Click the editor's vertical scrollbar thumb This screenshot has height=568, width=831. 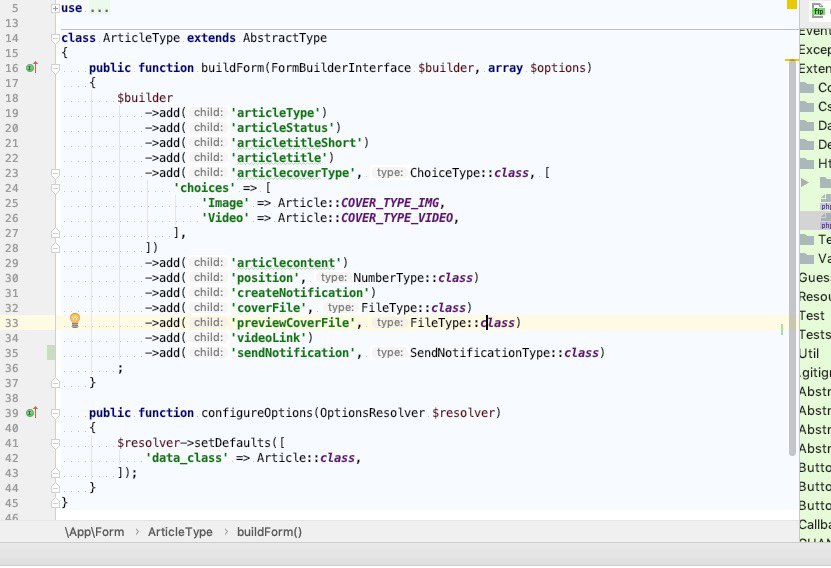[792, 258]
